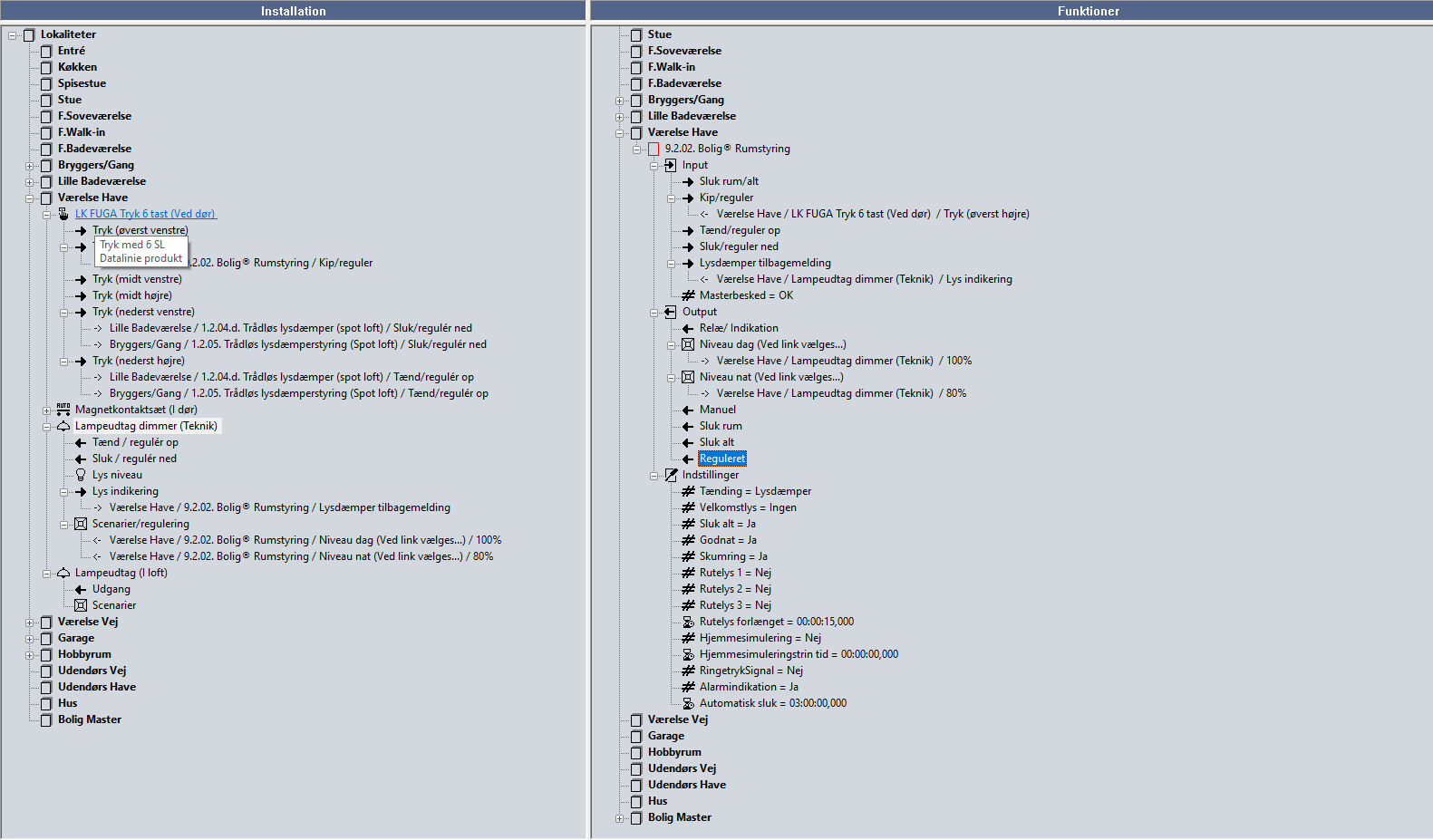1433x840 pixels.
Task: Click the Output group icon in Funktioner
Action: click(x=671, y=312)
